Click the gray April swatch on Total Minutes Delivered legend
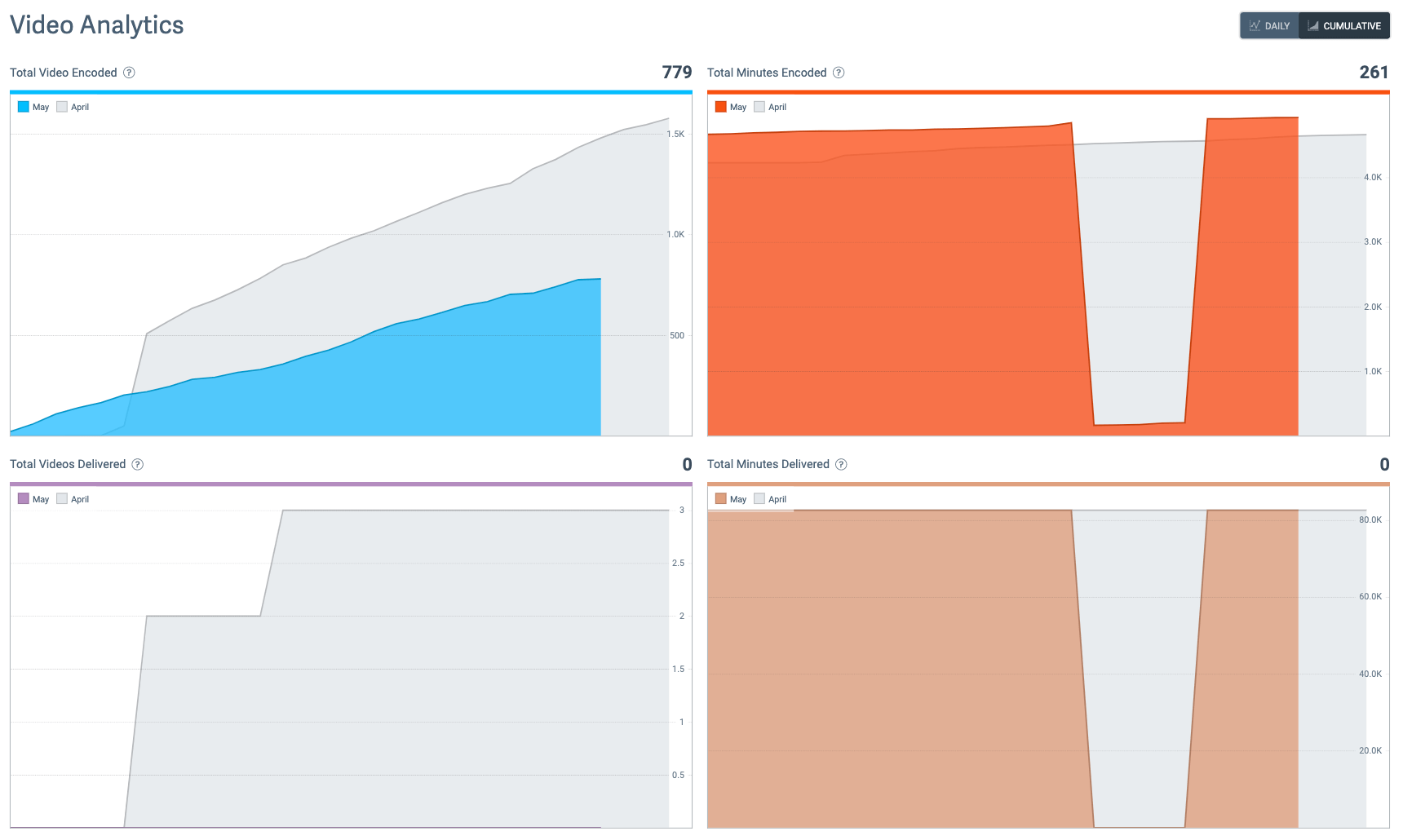1403x840 pixels. pyautogui.click(x=759, y=498)
